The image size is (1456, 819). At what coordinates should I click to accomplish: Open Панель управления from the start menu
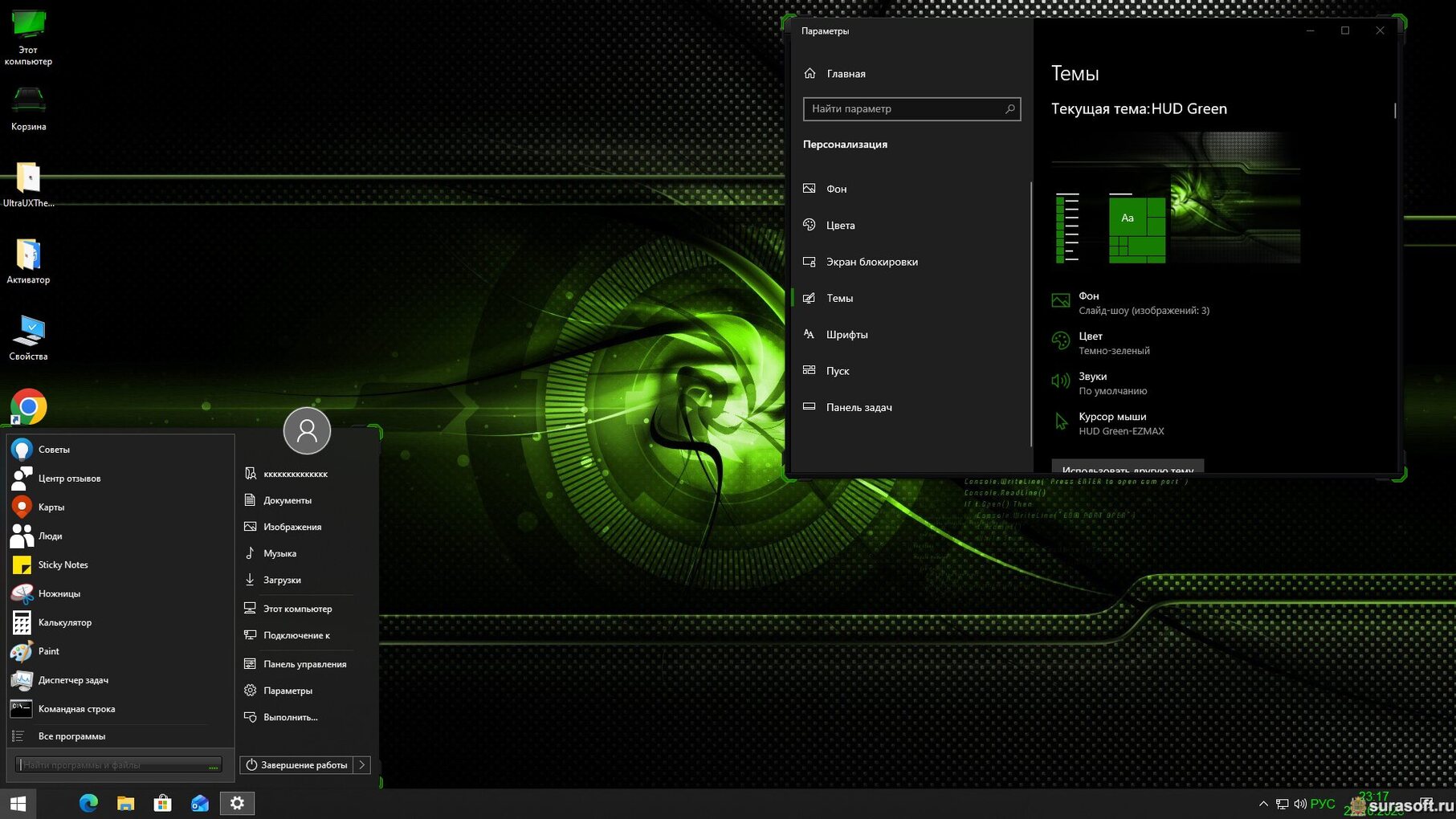click(304, 664)
